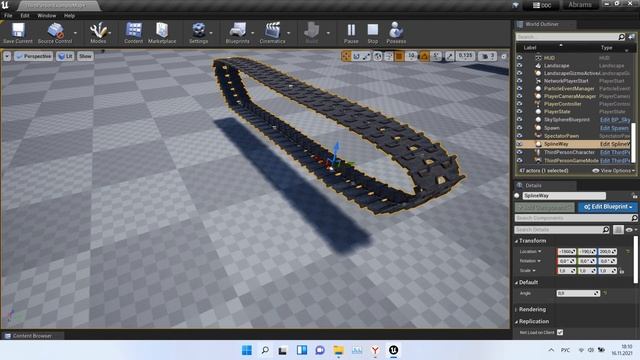Select PlayerState in World Outliner
Viewport: 640px width, 360px height.
(557, 111)
